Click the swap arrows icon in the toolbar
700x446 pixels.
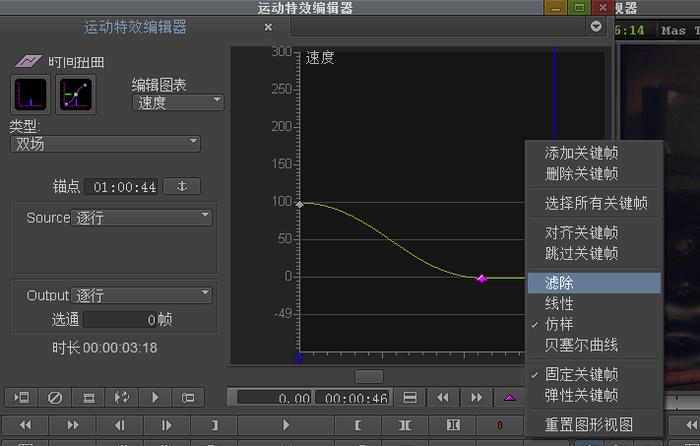coord(121,397)
